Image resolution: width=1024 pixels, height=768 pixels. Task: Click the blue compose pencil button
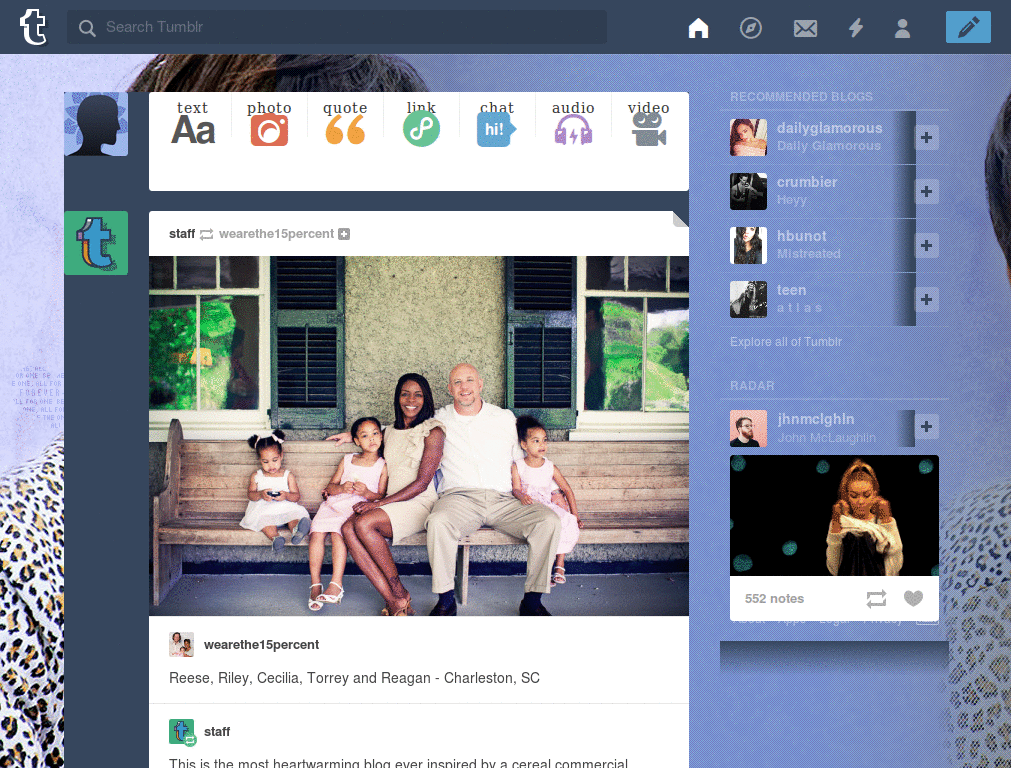click(968, 27)
